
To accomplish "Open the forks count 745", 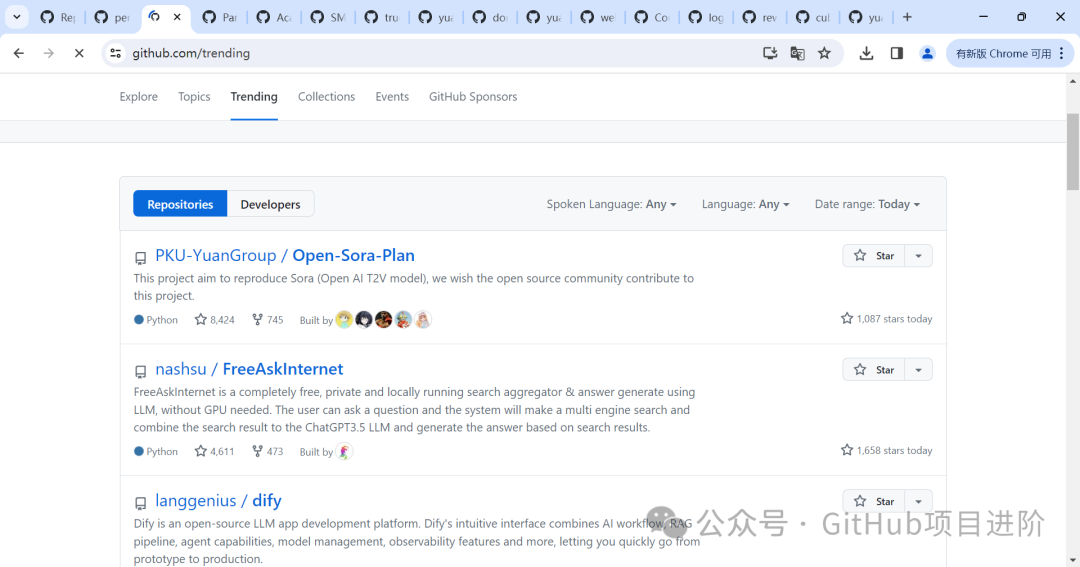I will pos(267,320).
